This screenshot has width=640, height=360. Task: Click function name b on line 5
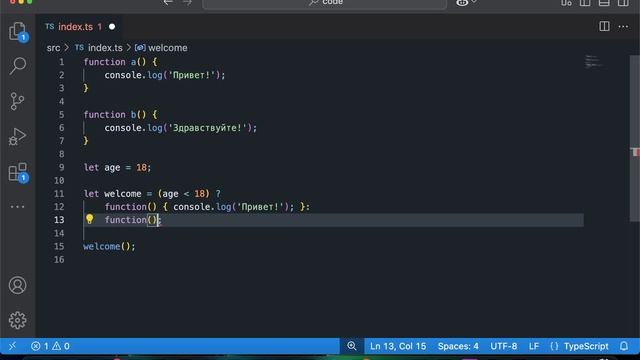[x=133, y=115]
